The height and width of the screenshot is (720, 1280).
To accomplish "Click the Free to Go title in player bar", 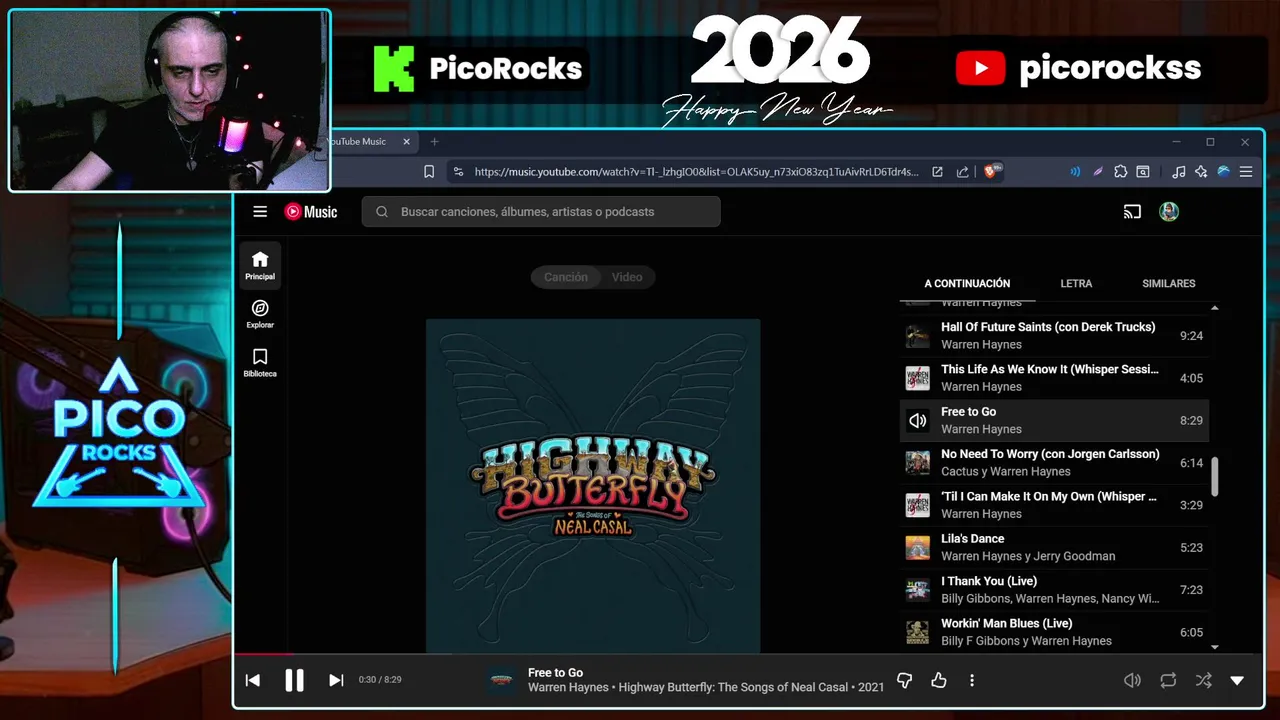I will click(x=555, y=673).
